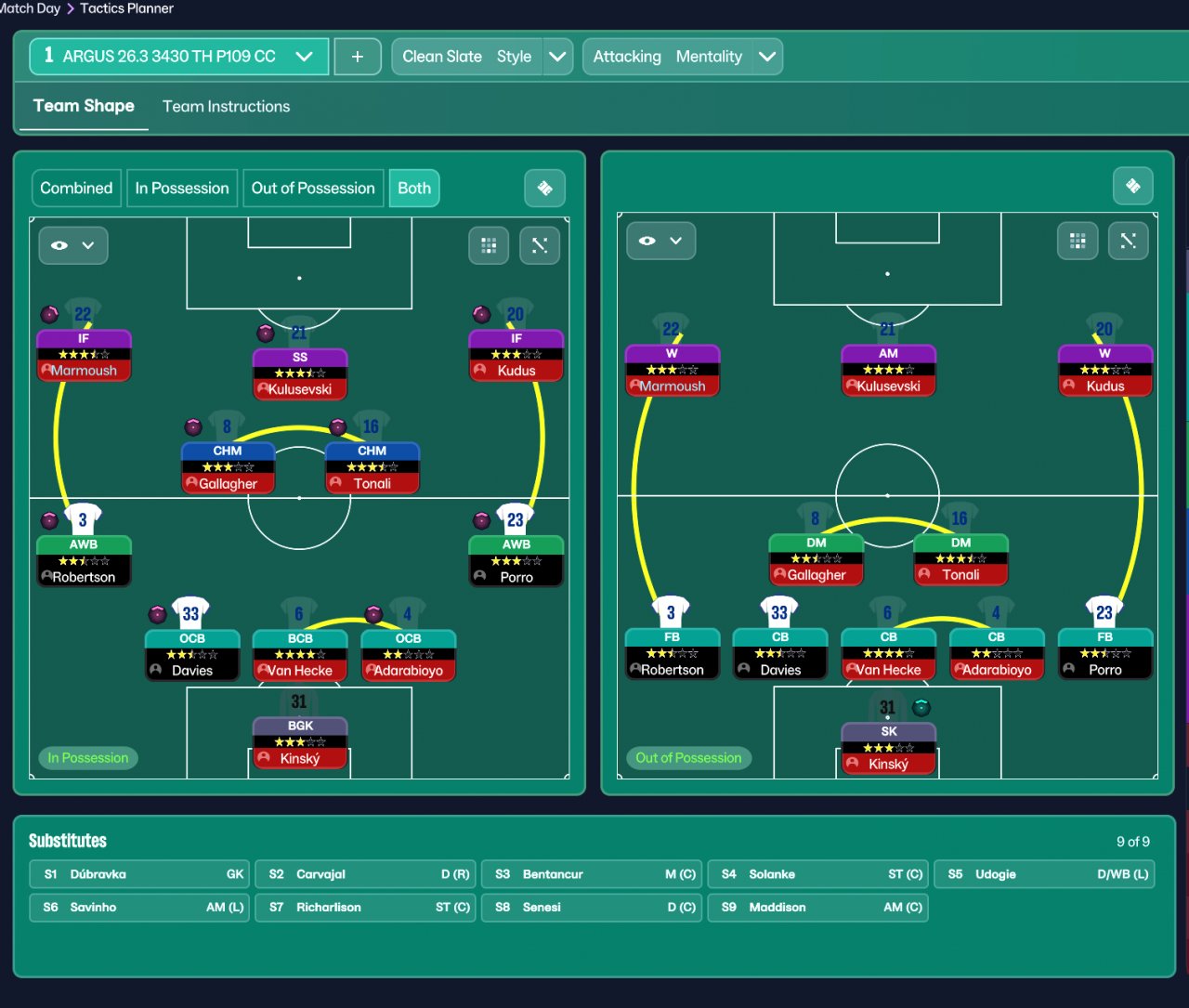Click the plus button to add tactic
Screen dimensions: 1189x1008
357,57
